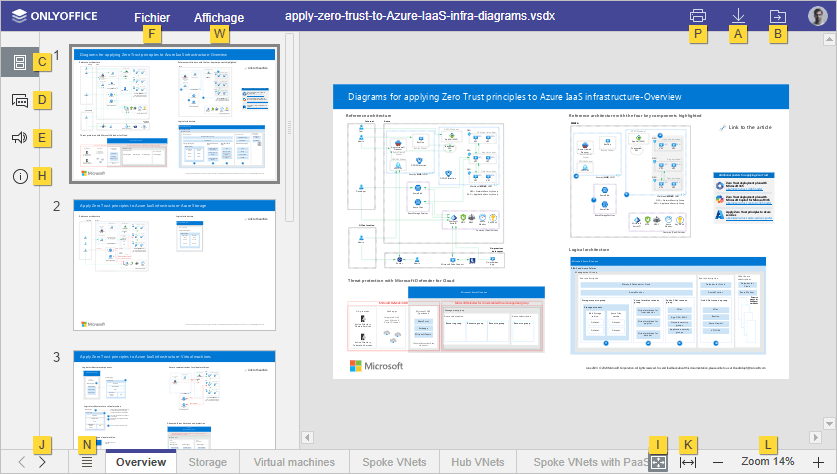Open the user profile avatar
837x474 pixels.
pos(817,16)
